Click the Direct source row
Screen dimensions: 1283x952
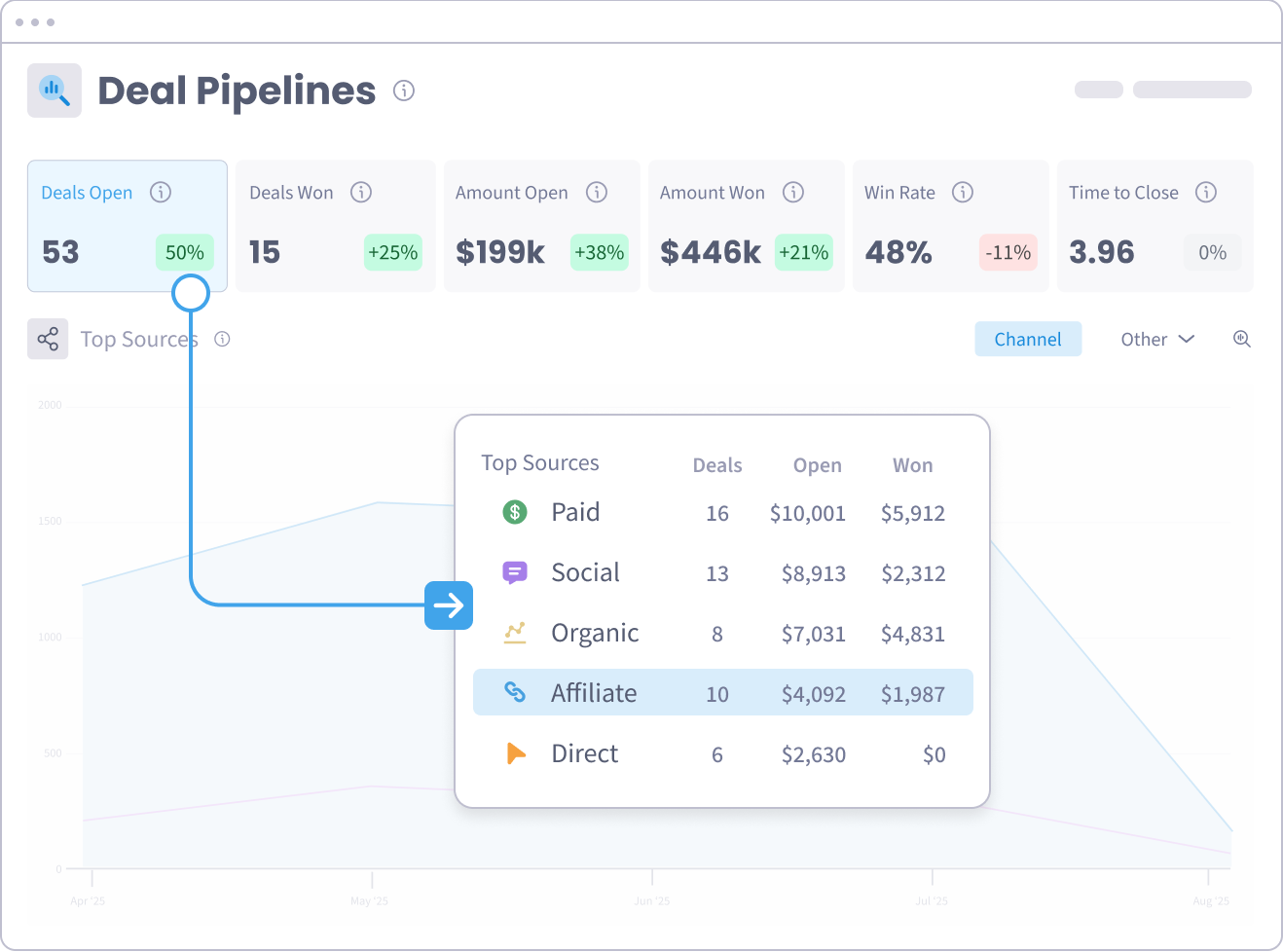[x=722, y=753]
